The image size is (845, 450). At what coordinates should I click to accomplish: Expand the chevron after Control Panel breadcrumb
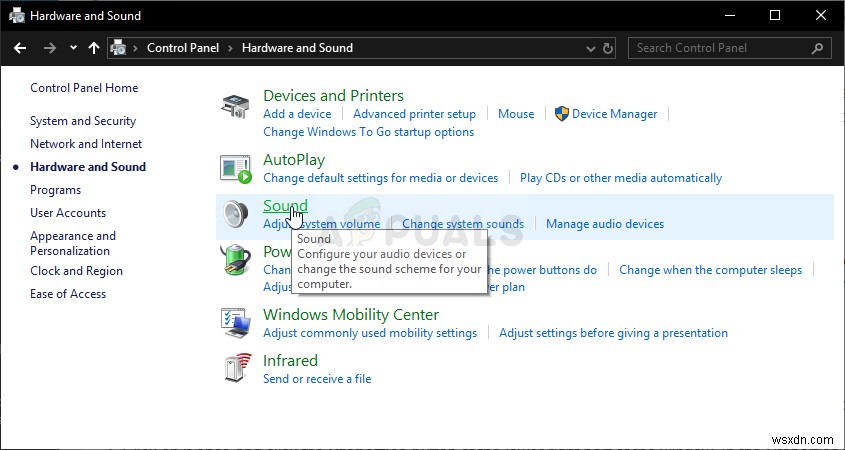tap(230, 47)
